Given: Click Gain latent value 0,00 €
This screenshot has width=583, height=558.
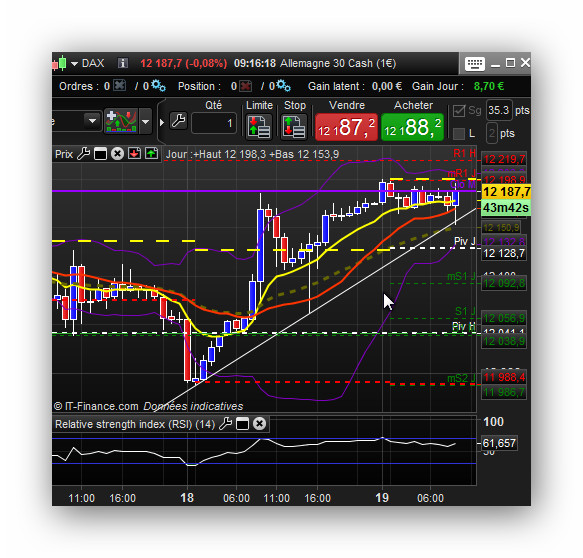Looking at the screenshot, I should click(x=387, y=86).
